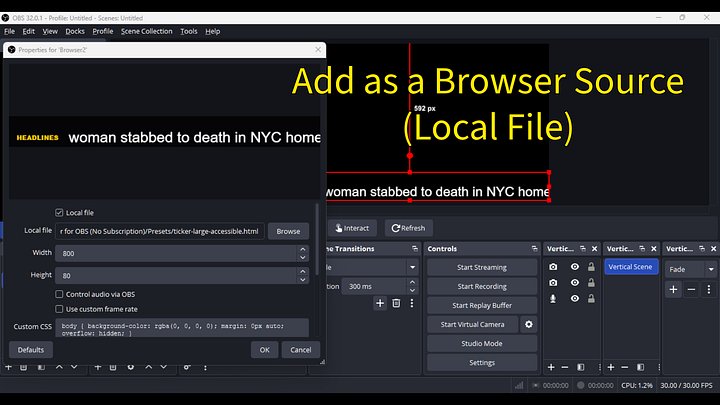Uncheck the Local file checkbox
The width and height of the screenshot is (720, 405).
click(x=59, y=213)
